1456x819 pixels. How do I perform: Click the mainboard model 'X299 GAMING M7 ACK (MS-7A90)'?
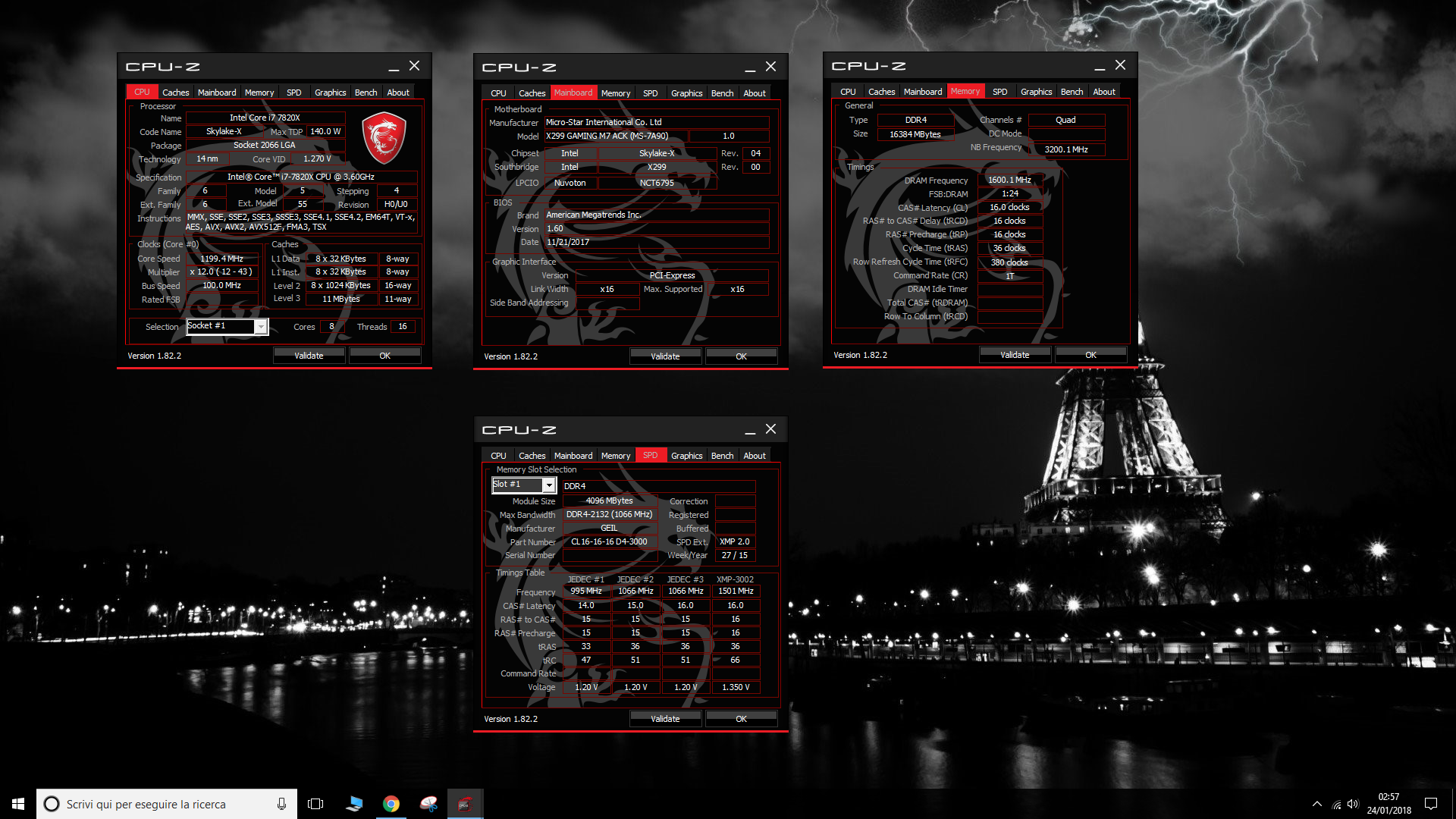pyautogui.click(x=616, y=136)
